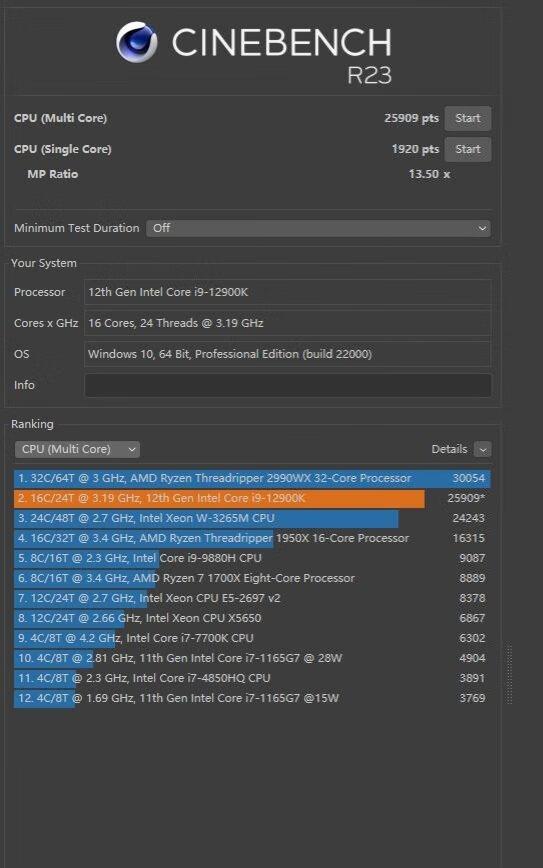Grab the dotted panel resize handle

click(510, 674)
